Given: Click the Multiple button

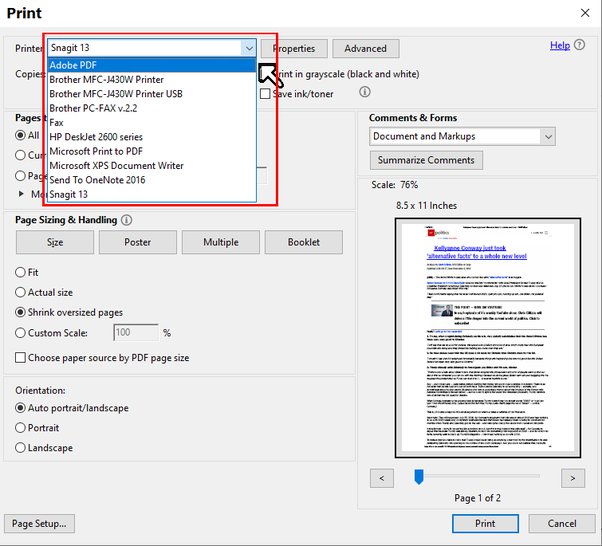Looking at the screenshot, I should (221, 242).
